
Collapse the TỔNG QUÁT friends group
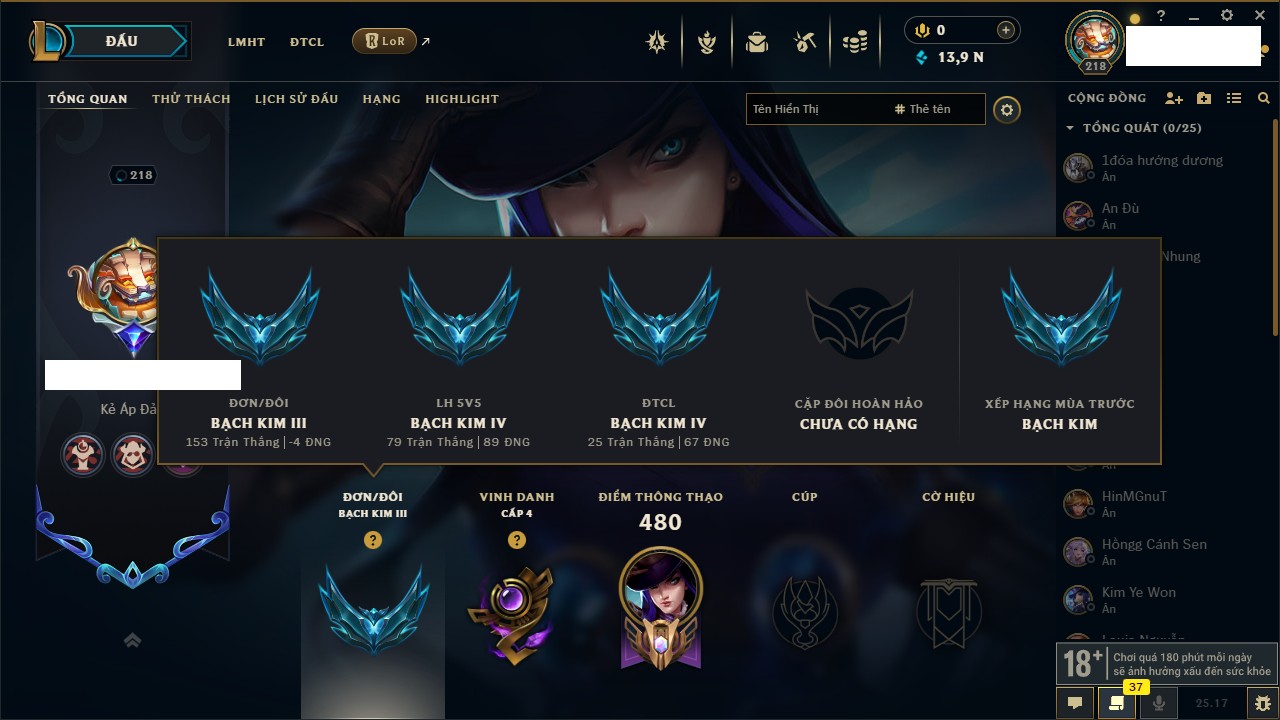pos(1070,128)
